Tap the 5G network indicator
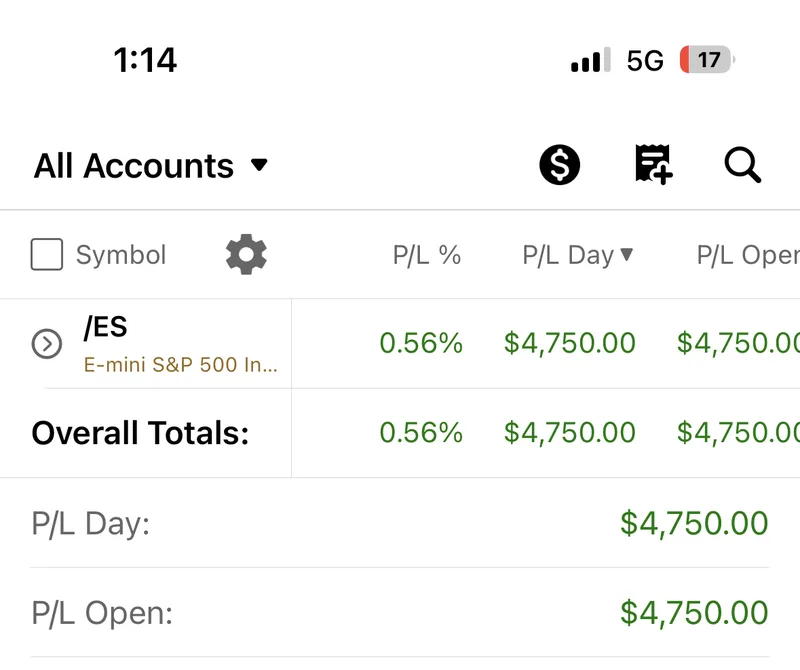 (645, 61)
